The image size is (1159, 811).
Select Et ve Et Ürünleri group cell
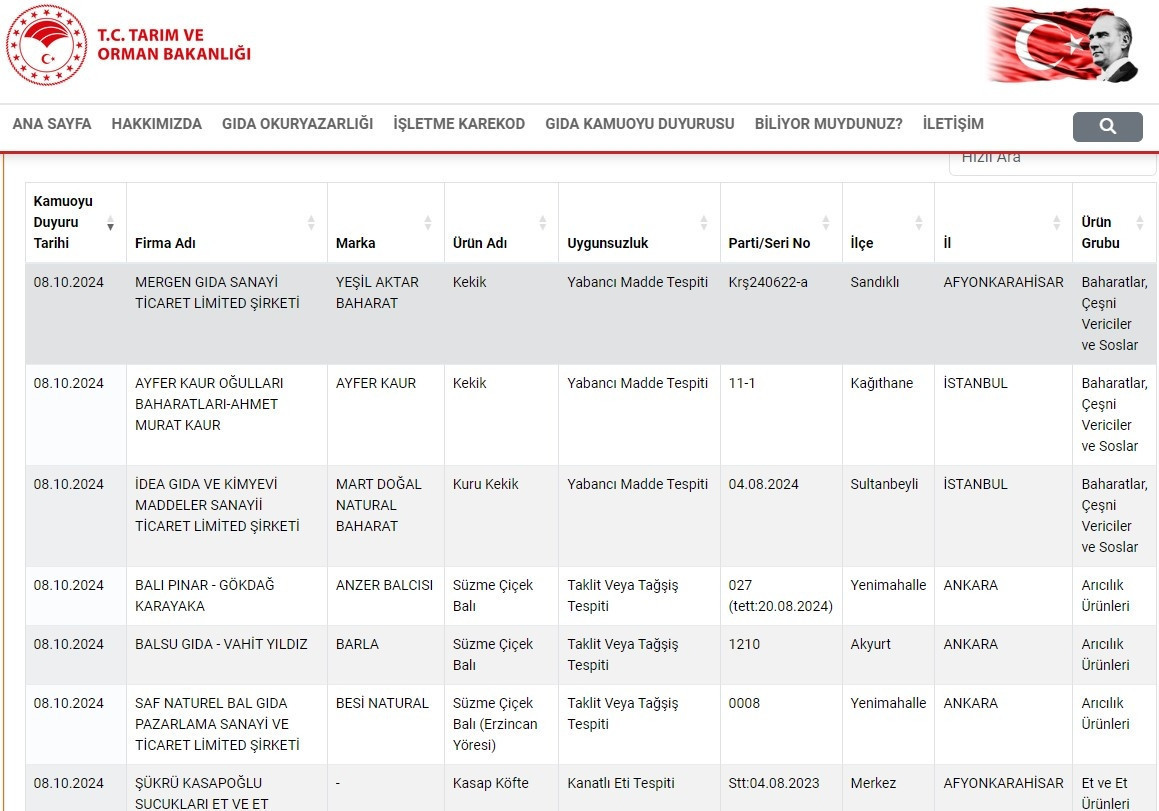(x=1115, y=788)
